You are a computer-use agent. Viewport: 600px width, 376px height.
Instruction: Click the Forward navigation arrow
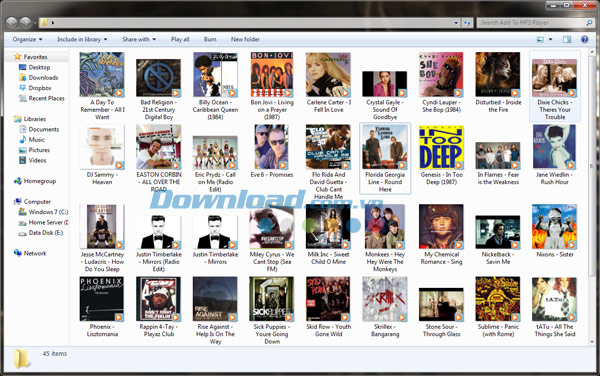[x=25, y=23]
